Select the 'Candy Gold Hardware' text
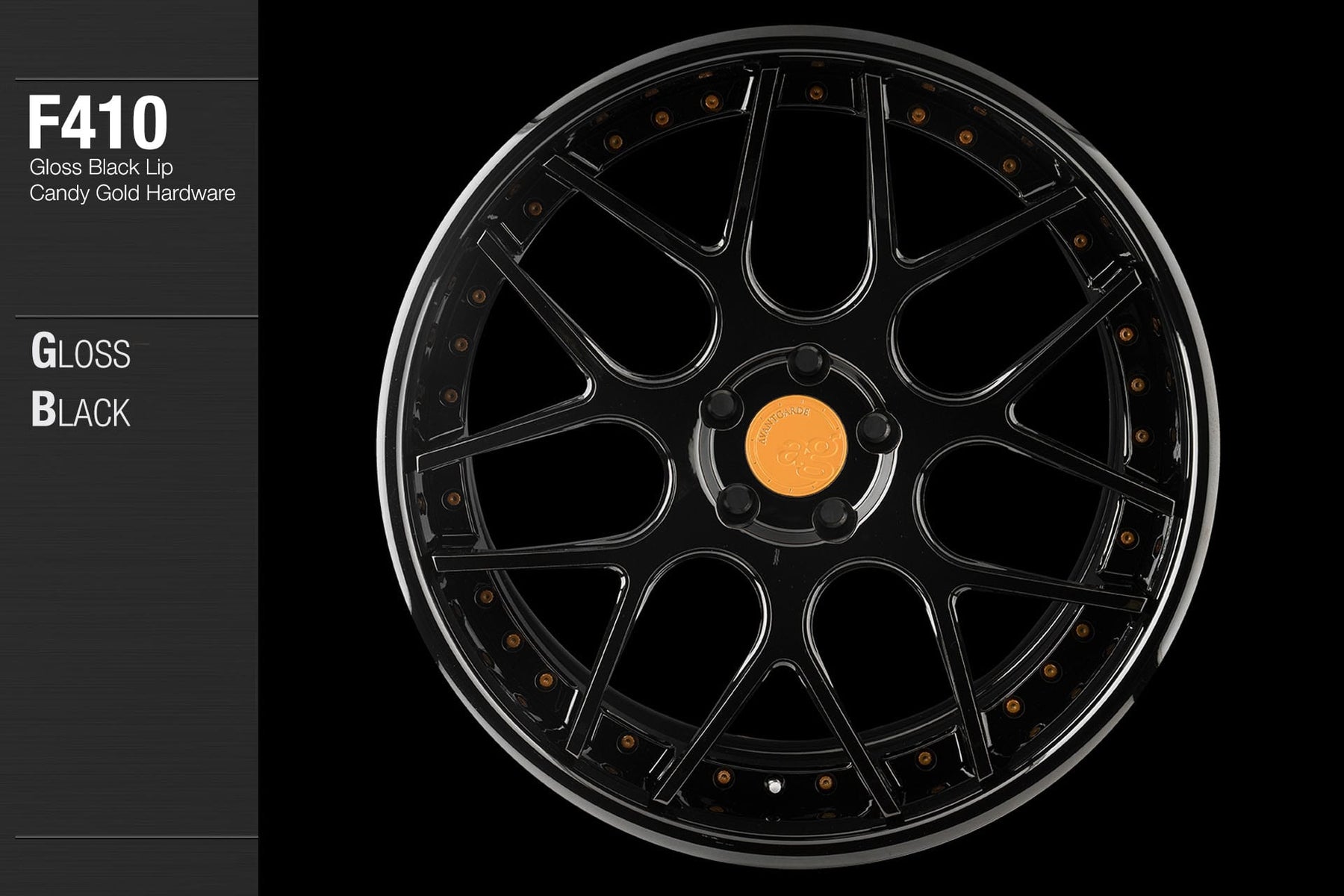 tap(132, 193)
